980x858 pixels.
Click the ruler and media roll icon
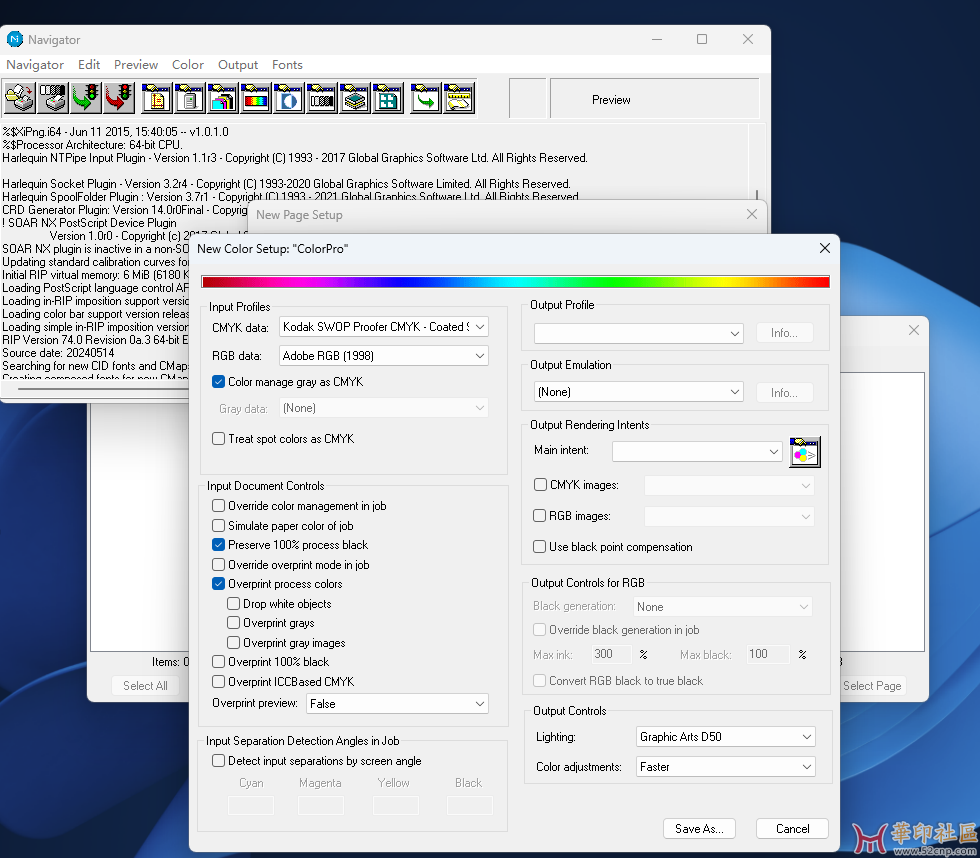coord(459,97)
